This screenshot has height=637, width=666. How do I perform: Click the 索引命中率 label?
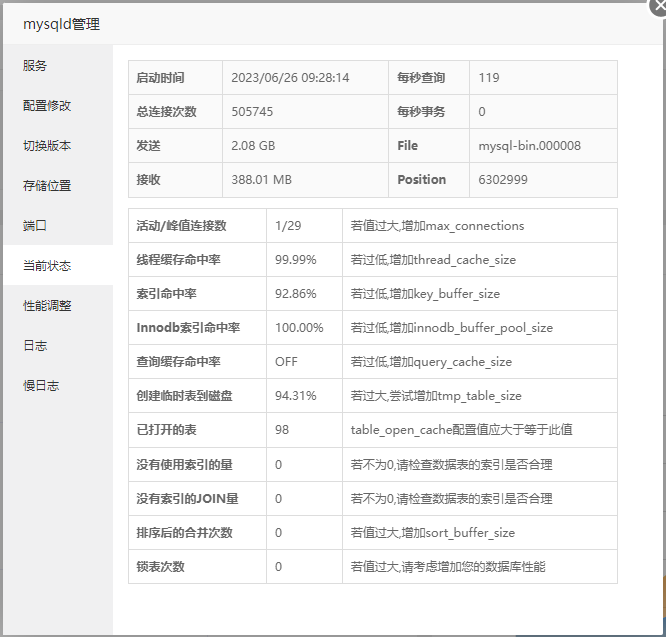166,293
